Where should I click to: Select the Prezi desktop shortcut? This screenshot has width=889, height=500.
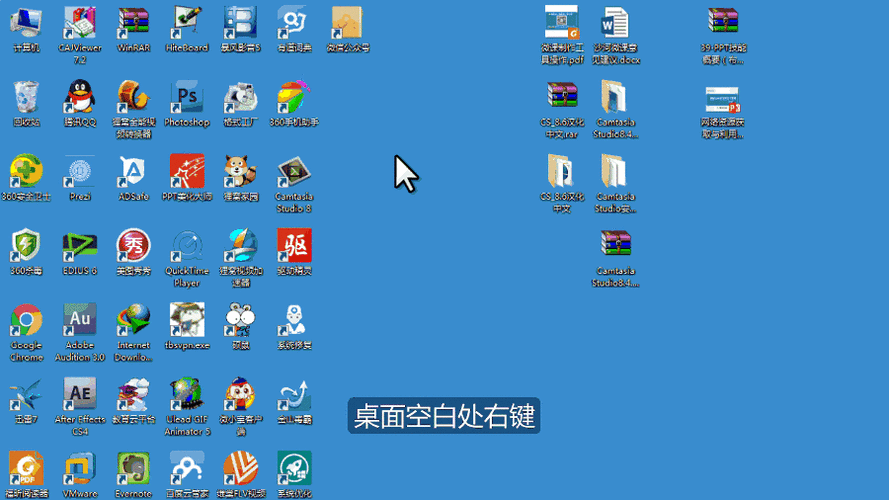[x=80, y=171]
